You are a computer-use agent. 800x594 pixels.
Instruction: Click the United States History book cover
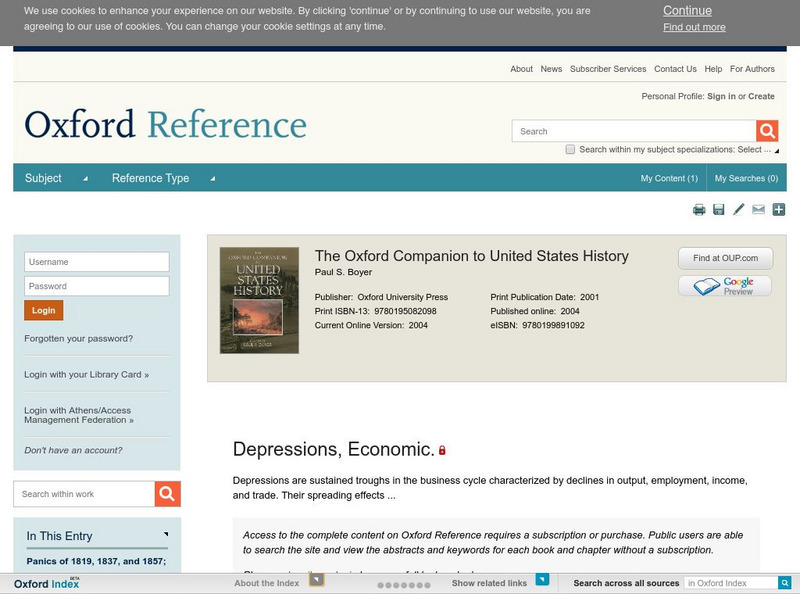(x=259, y=301)
